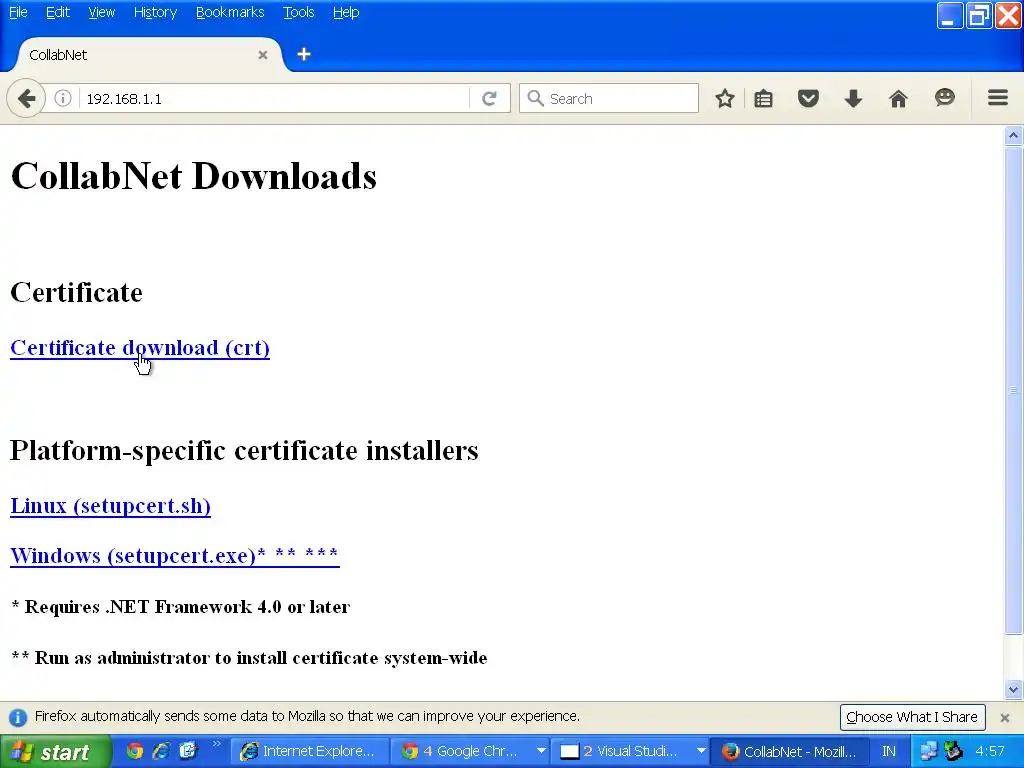This screenshot has width=1024, height=768.
Task: Open the View menu
Action: click(x=101, y=12)
